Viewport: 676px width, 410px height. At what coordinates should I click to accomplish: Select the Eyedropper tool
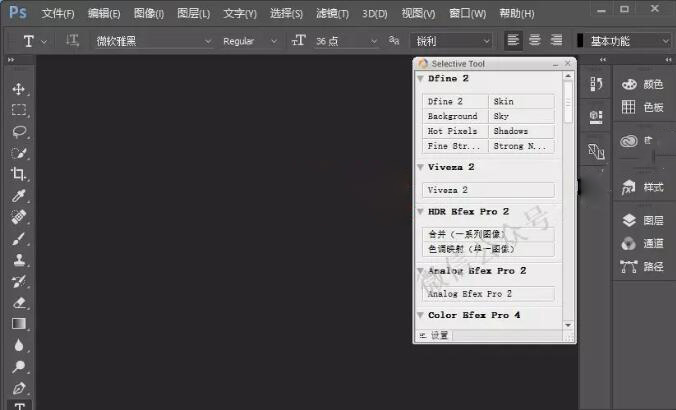[x=18, y=196]
